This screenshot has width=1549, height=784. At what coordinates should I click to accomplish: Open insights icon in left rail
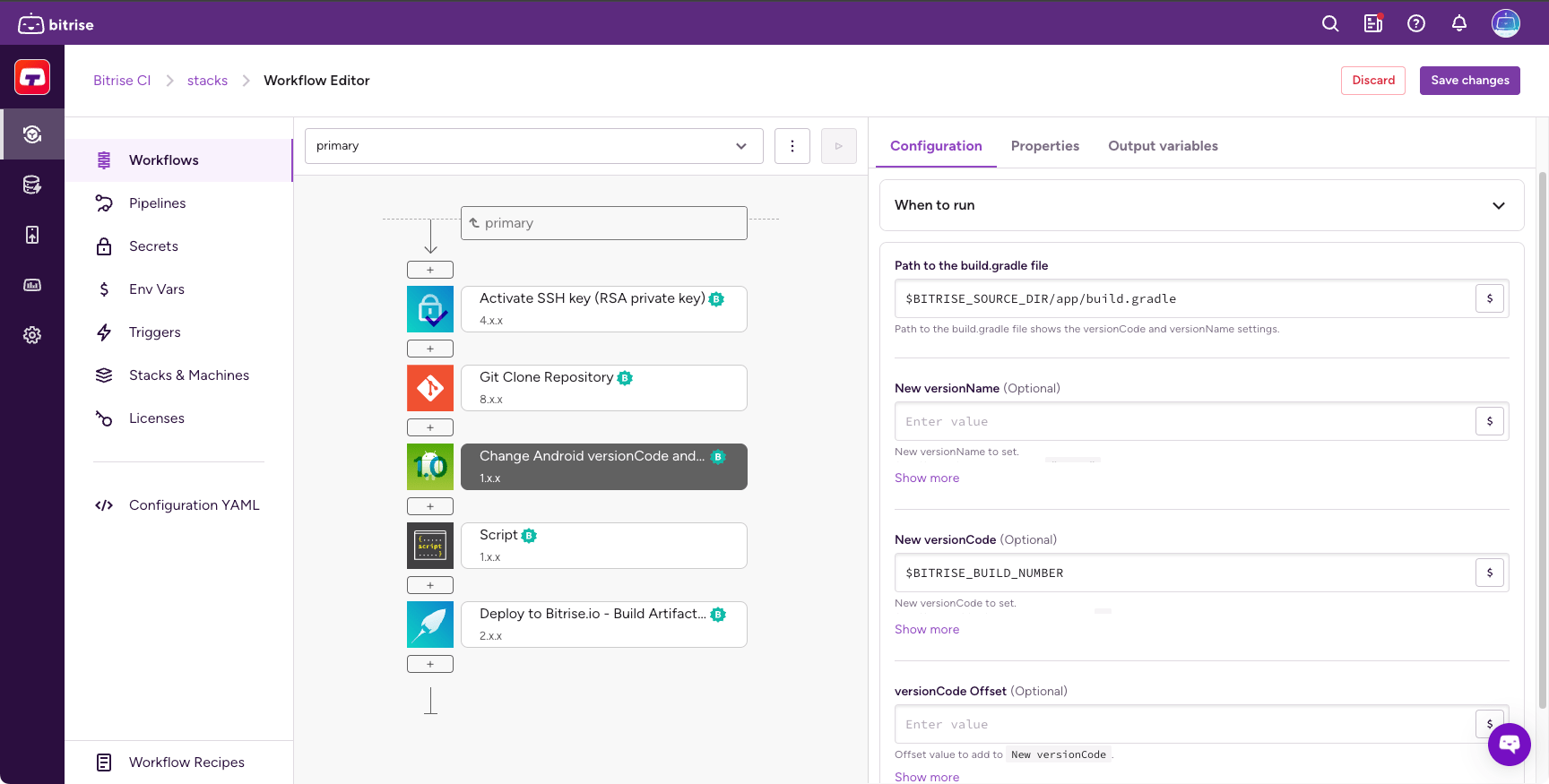click(32, 285)
